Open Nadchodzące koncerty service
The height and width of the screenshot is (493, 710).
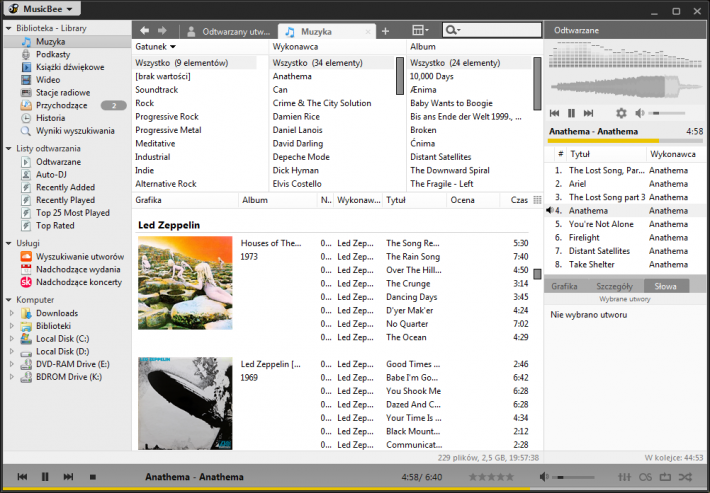point(79,282)
